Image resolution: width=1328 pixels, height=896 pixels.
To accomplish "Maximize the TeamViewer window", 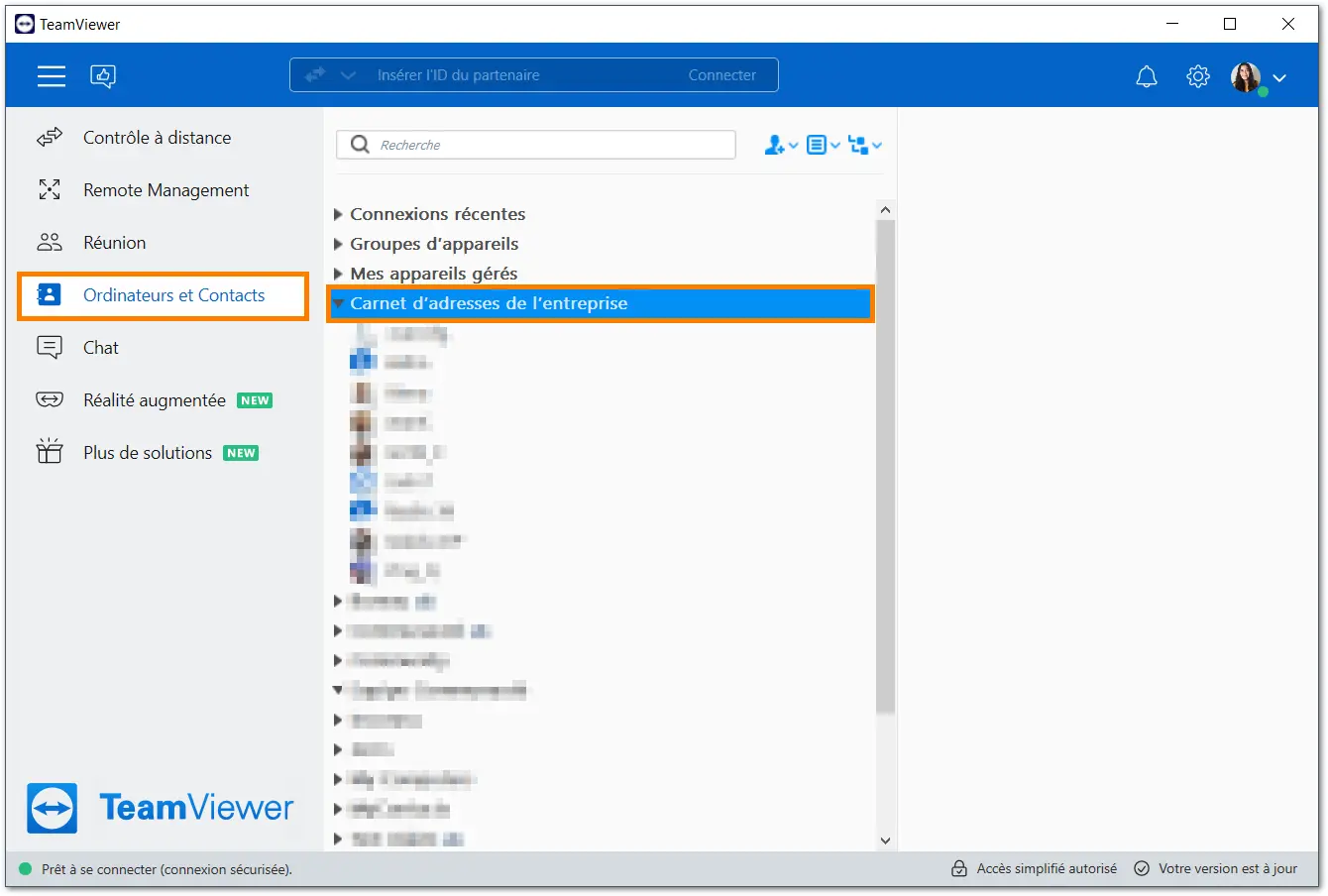I will coord(1230,24).
